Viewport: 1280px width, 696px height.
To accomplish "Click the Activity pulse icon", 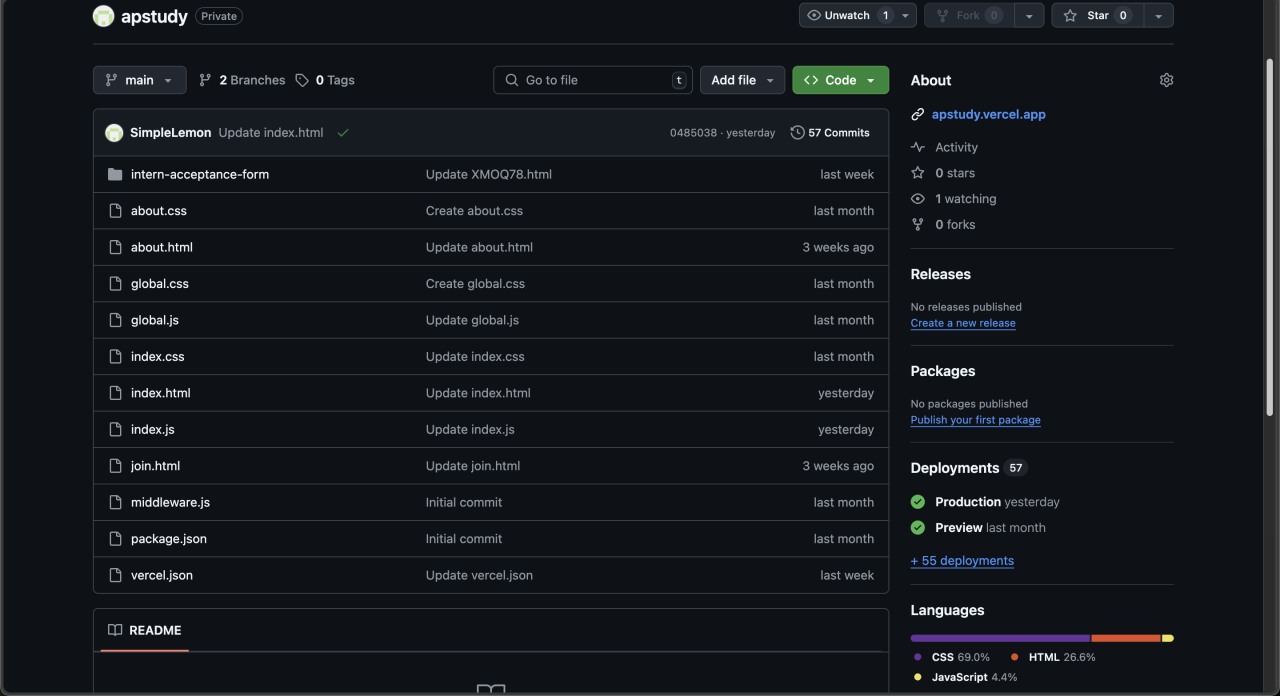I will point(918,147).
